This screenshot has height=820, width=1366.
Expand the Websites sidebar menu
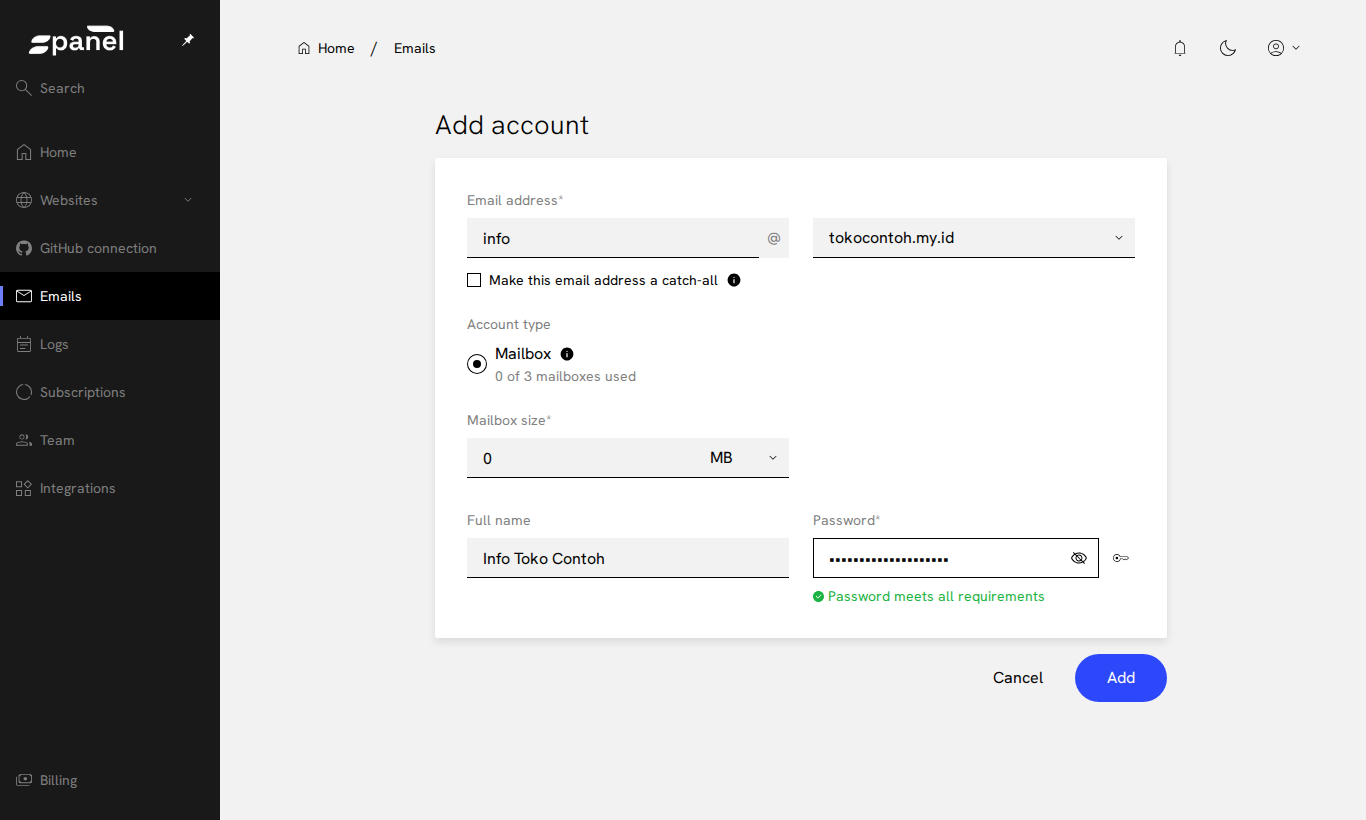[x=110, y=200]
